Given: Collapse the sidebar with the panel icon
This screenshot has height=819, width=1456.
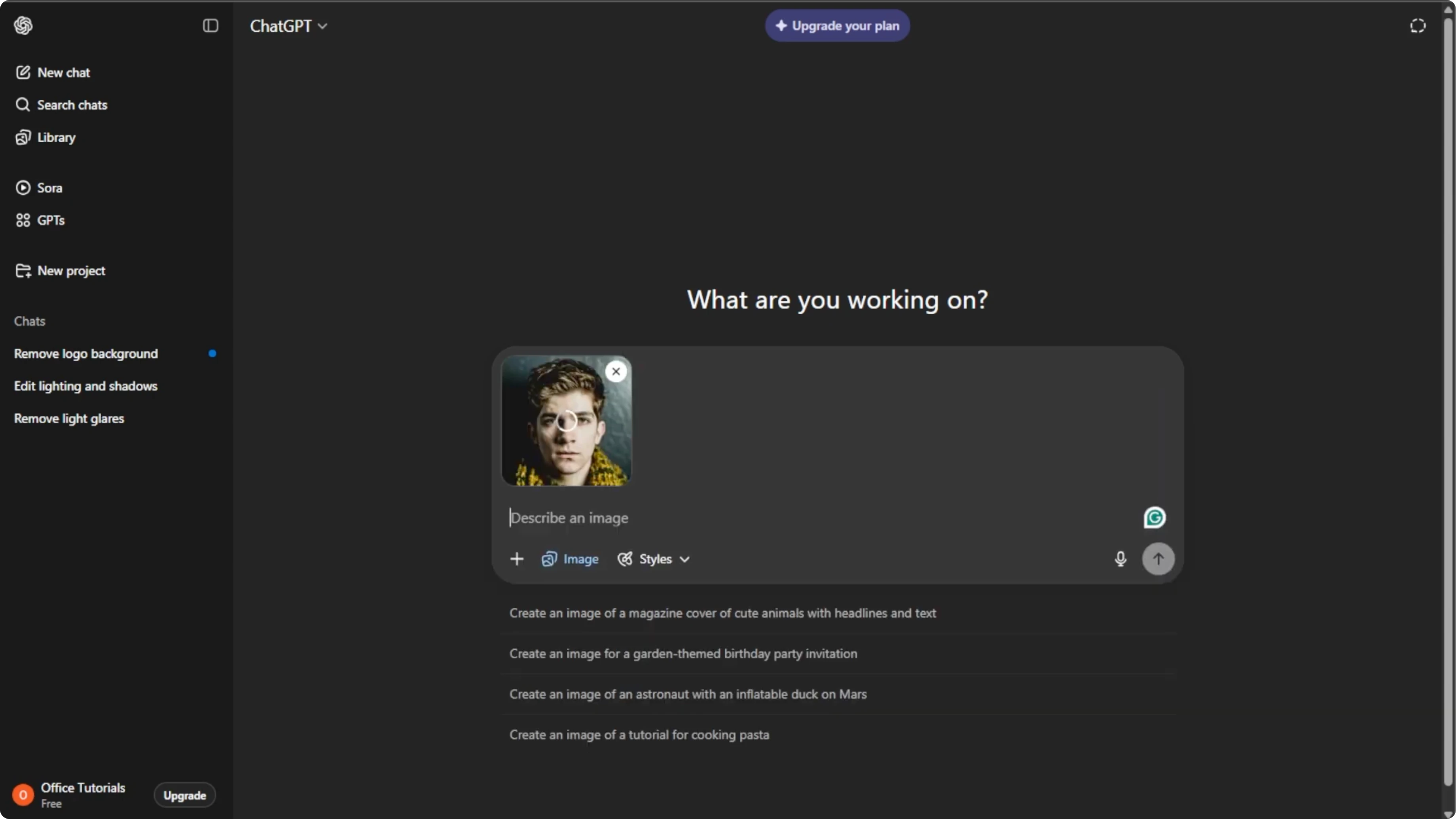Looking at the screenshot, I should click(210, 25).
